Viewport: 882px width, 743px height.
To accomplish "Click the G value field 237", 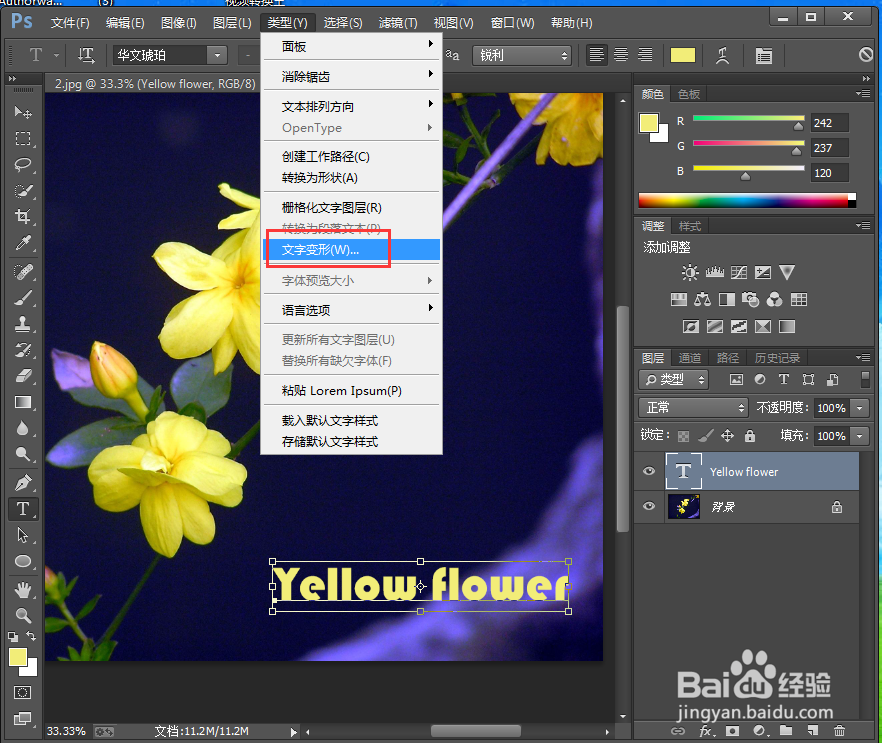I will 829,147.
